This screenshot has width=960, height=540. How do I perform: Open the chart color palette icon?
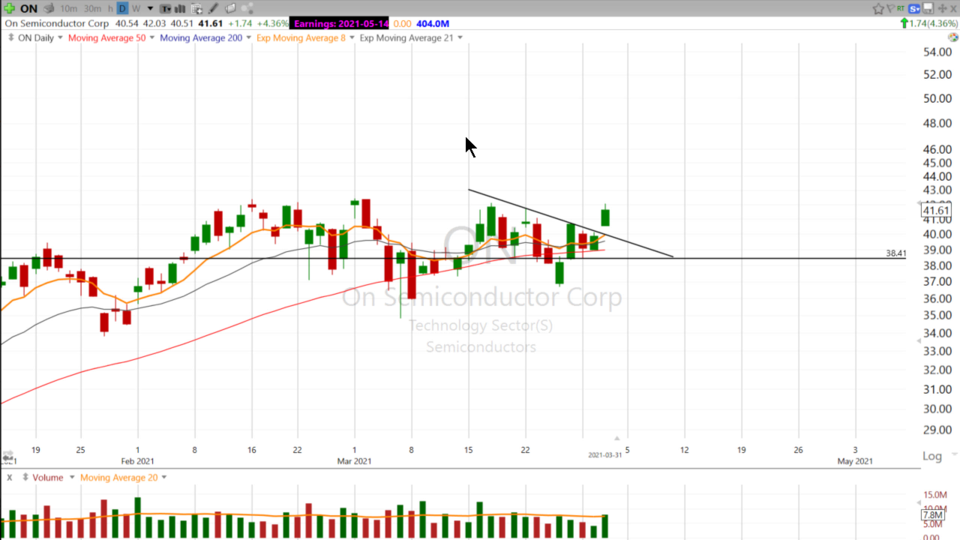(953, 37)
